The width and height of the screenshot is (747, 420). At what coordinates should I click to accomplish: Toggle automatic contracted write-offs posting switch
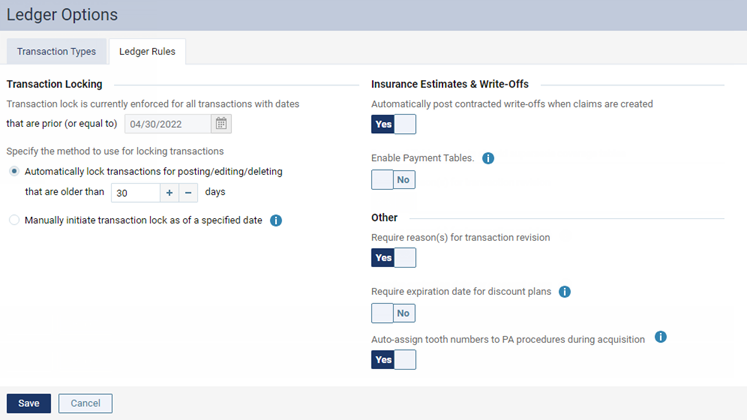tap(393, 124)
